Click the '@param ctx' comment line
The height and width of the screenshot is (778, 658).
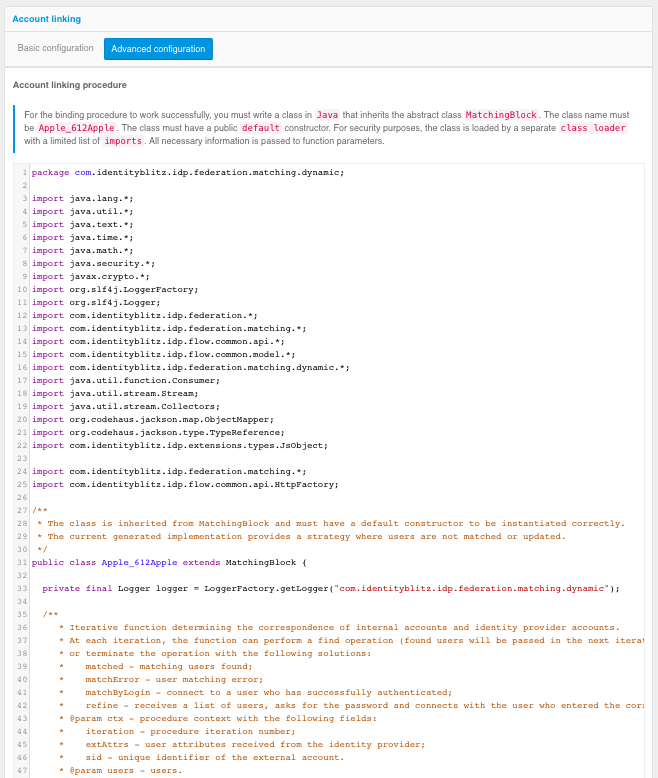(x=218, y=718)
